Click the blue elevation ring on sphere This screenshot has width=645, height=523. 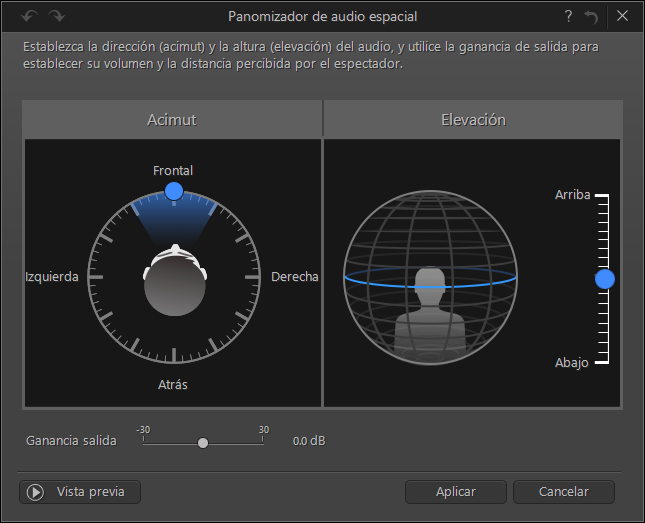coord(430,278)
